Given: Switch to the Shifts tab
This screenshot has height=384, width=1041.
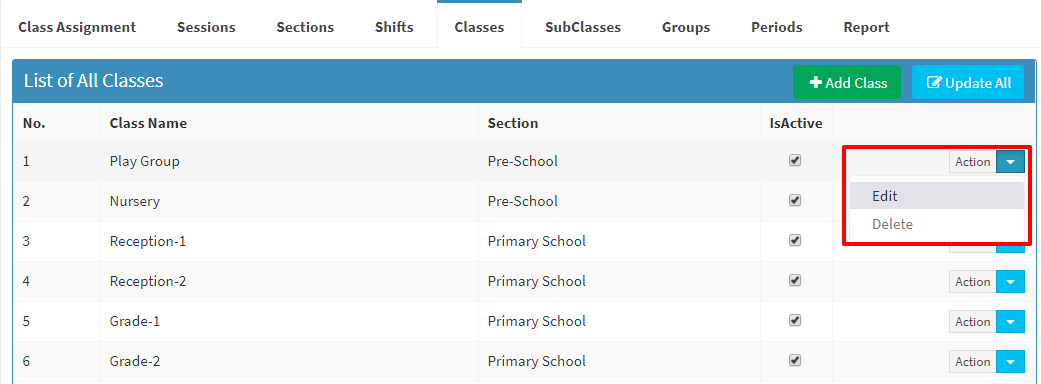Looking at the screenshot, I should [394, 27].
